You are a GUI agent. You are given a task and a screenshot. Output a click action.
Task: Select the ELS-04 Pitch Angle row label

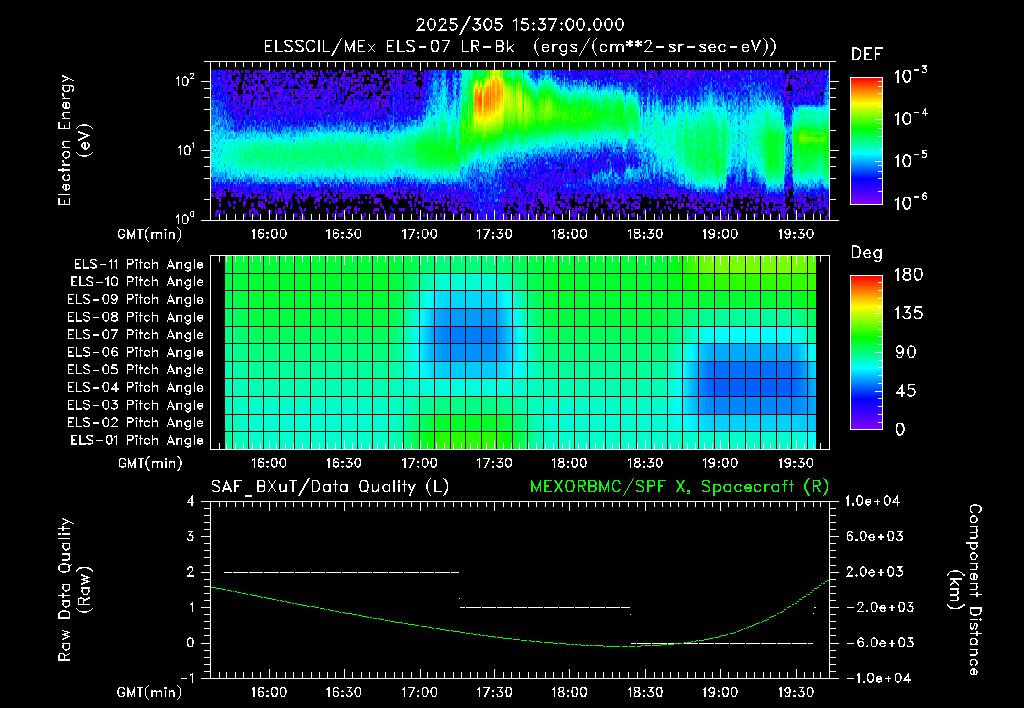click(x=136, y=387)
